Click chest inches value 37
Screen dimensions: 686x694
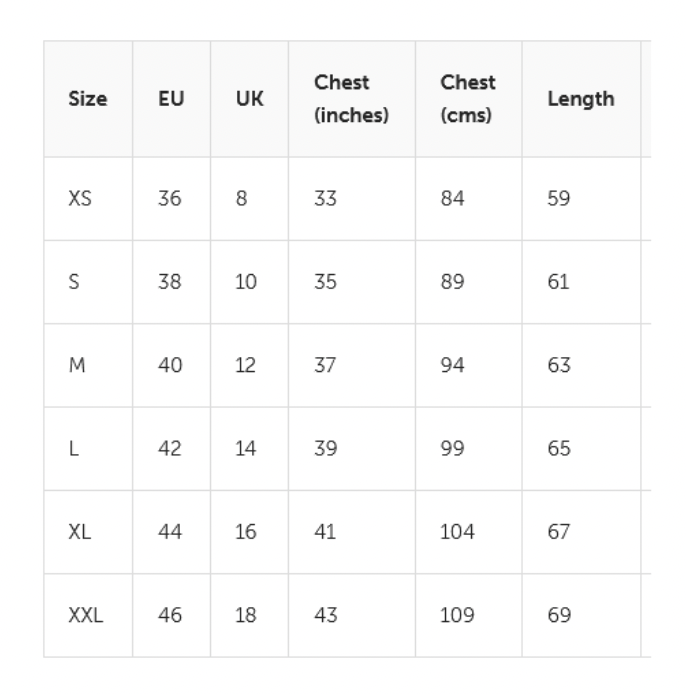coord(325,366)
